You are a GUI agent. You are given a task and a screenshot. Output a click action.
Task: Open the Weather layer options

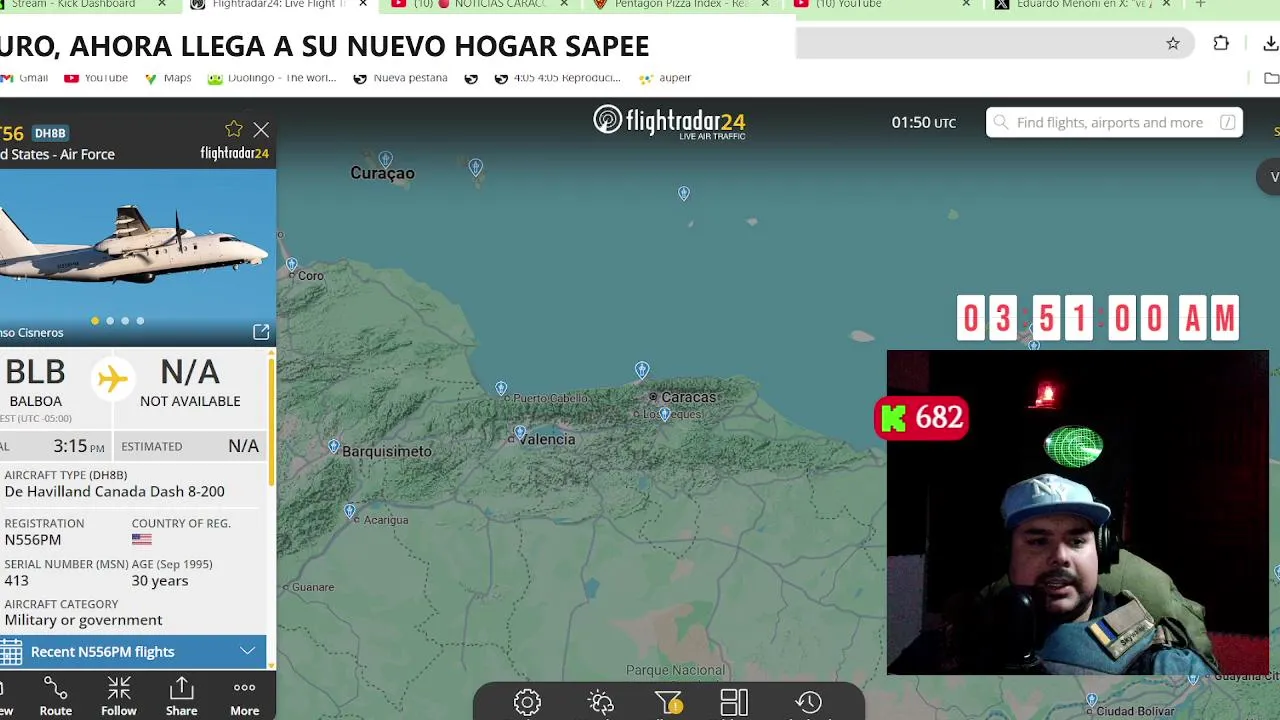coord(601,702)
